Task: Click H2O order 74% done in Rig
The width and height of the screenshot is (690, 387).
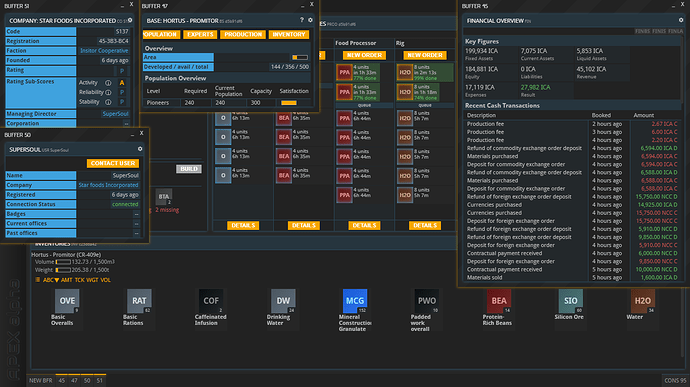Action: (418, 92)
